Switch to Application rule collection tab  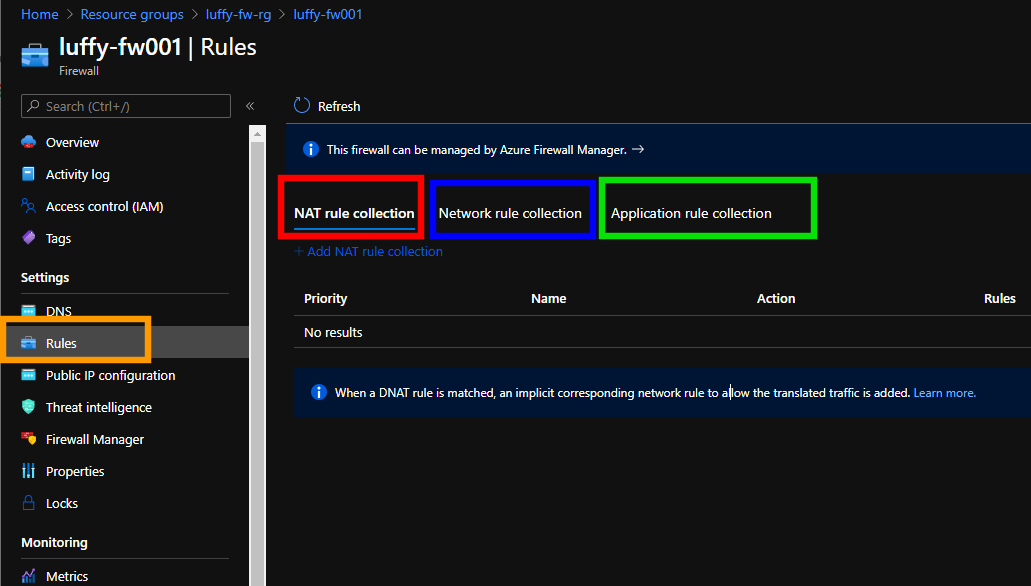pyautogui.click(x=691, y=213)
